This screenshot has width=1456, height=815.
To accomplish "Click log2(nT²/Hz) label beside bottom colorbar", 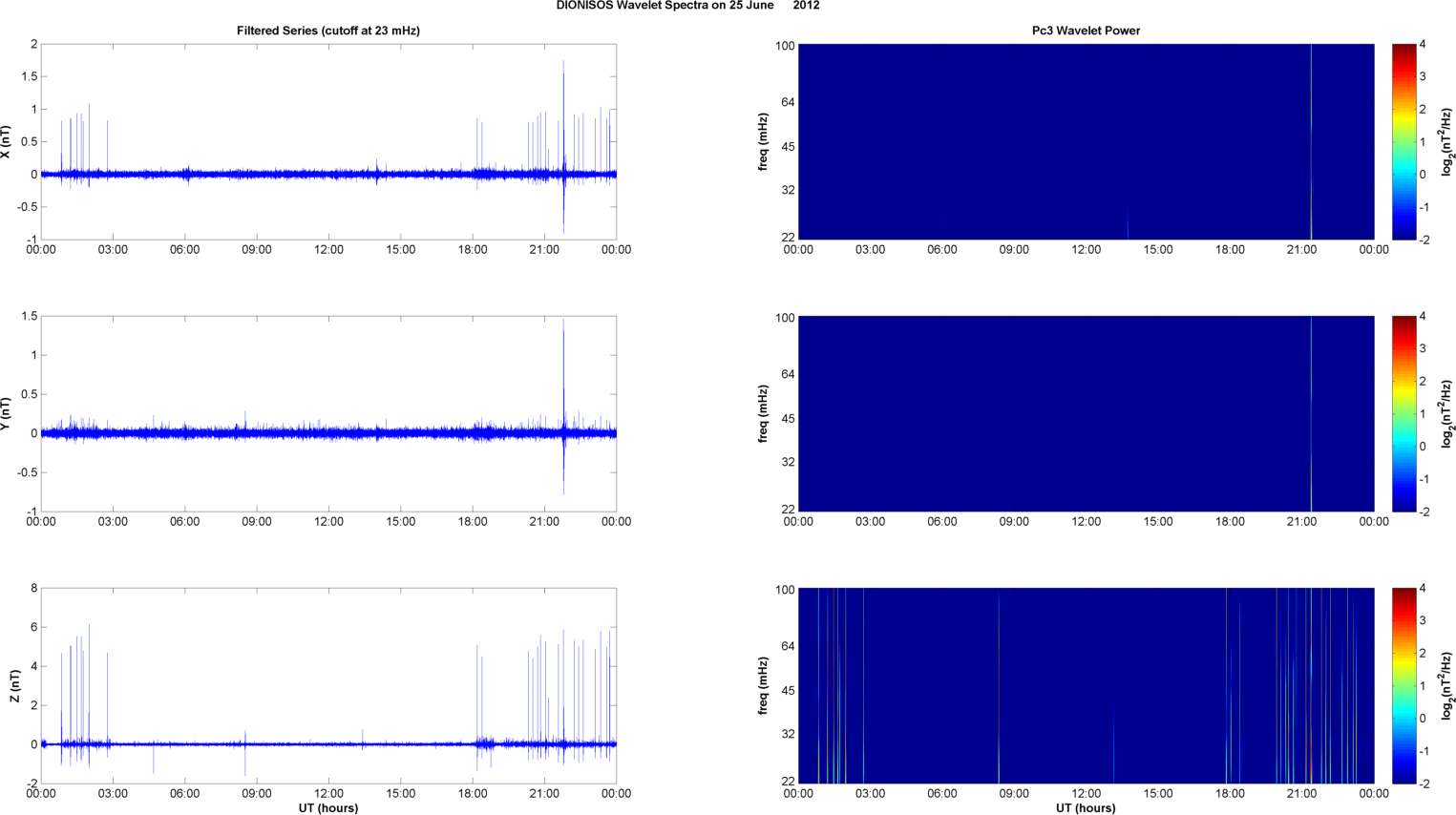I will point(1447,686).
